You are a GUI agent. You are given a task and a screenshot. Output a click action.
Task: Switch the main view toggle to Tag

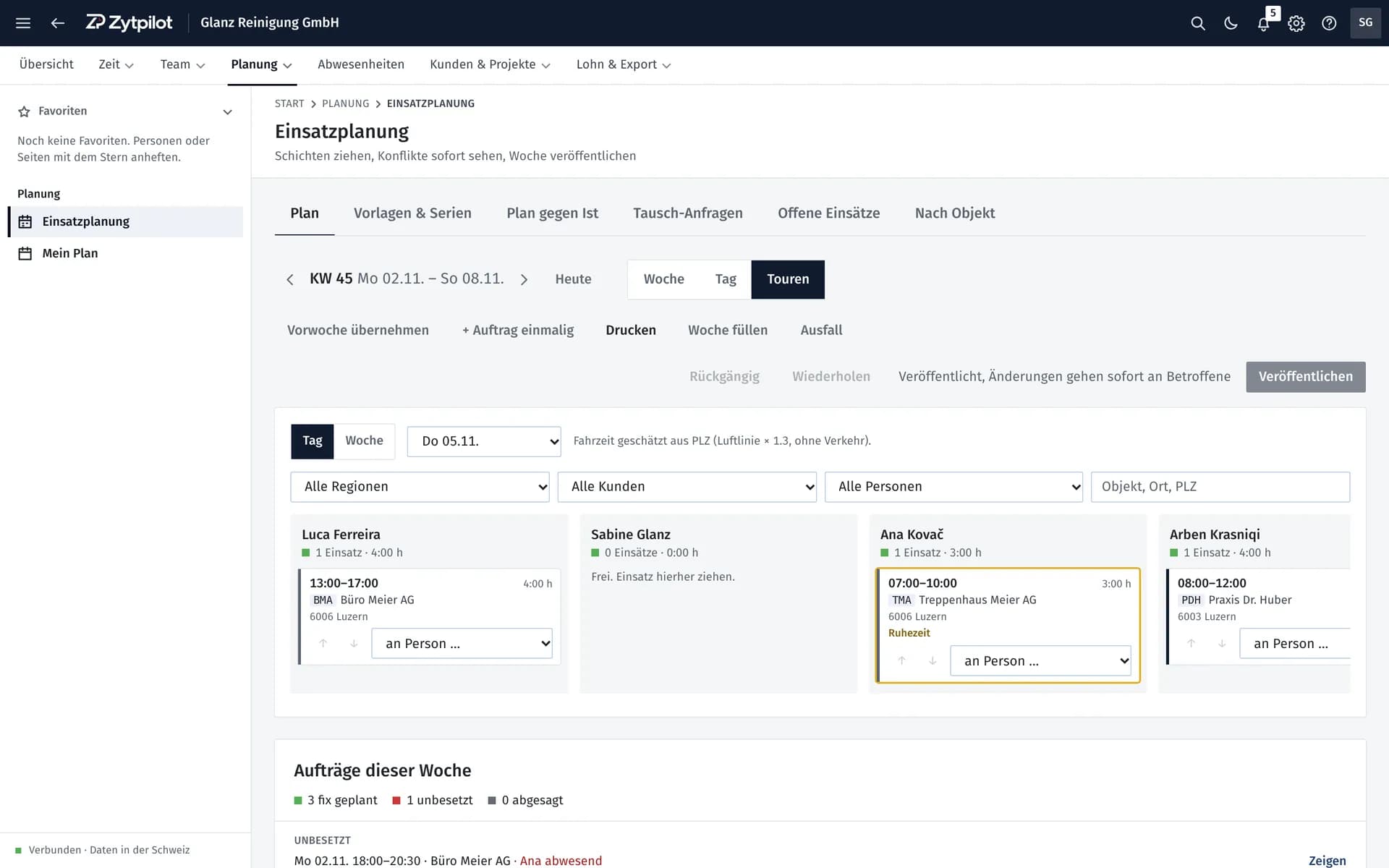tap(726, 279)
